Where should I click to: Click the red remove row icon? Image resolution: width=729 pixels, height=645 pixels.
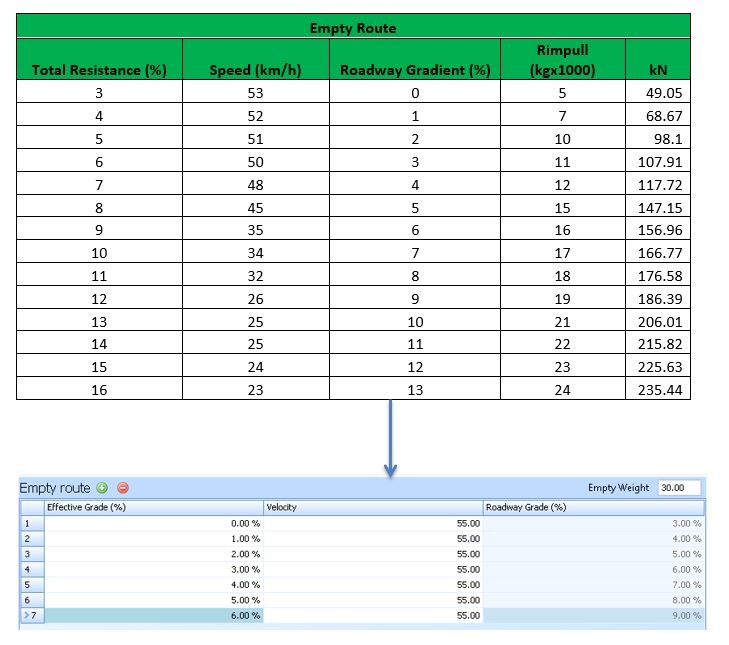123,488
